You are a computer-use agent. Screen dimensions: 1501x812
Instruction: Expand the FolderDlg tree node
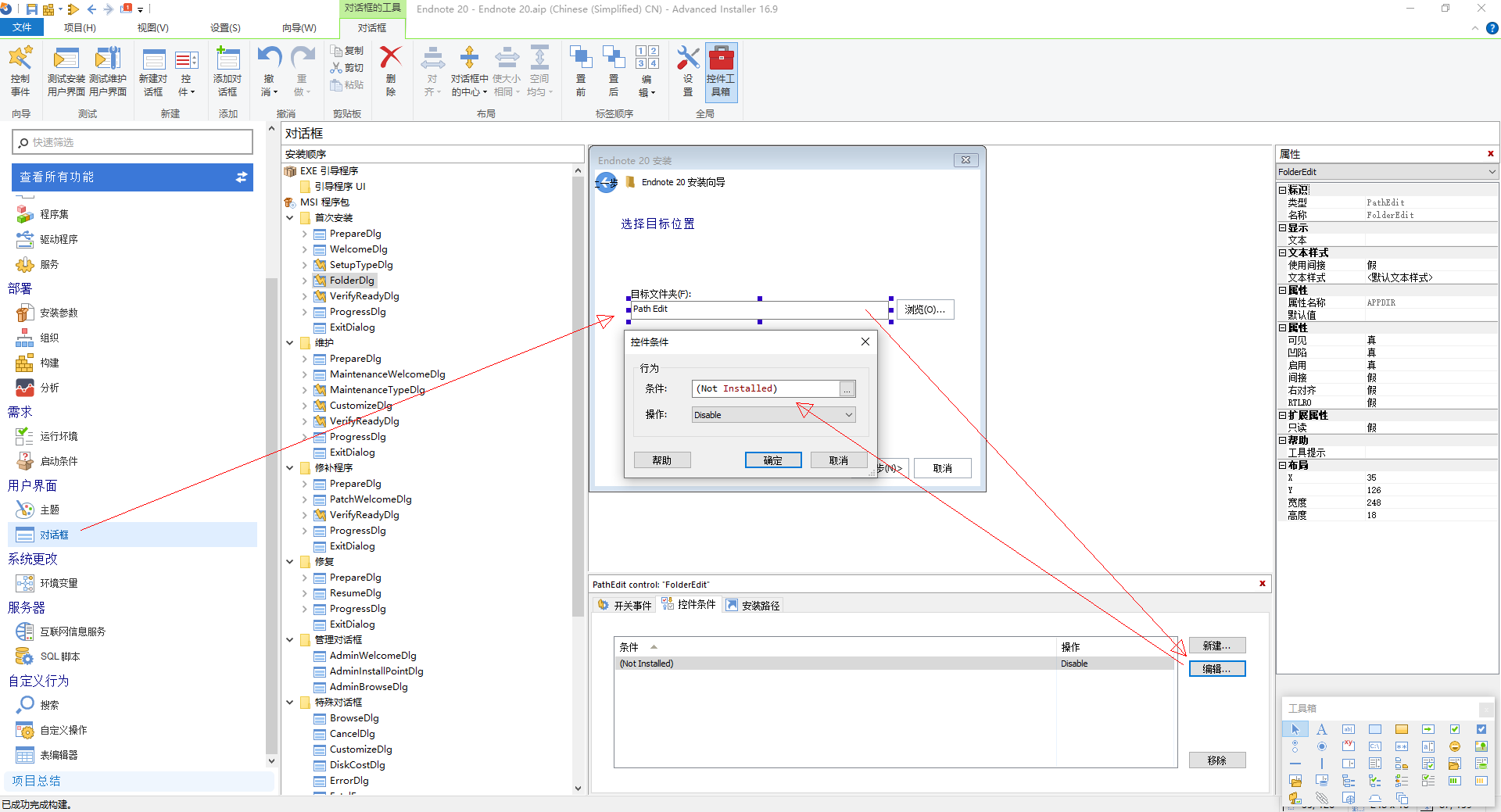click(305, 281)
